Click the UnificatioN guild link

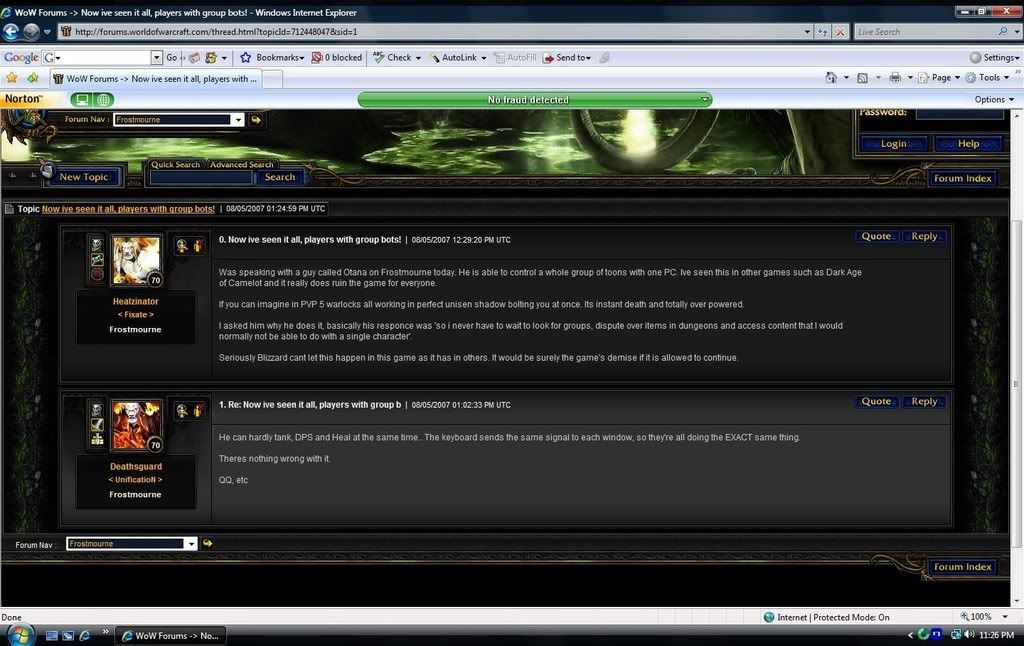(135, 479)
